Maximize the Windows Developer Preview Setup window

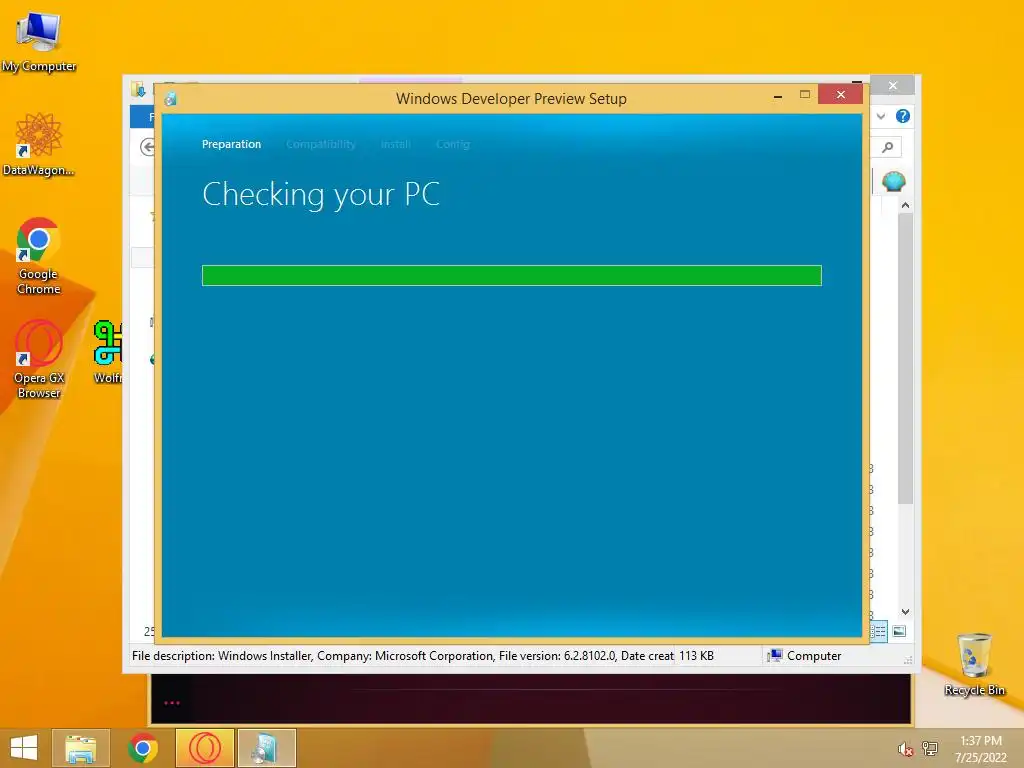(x=805, y=95)
